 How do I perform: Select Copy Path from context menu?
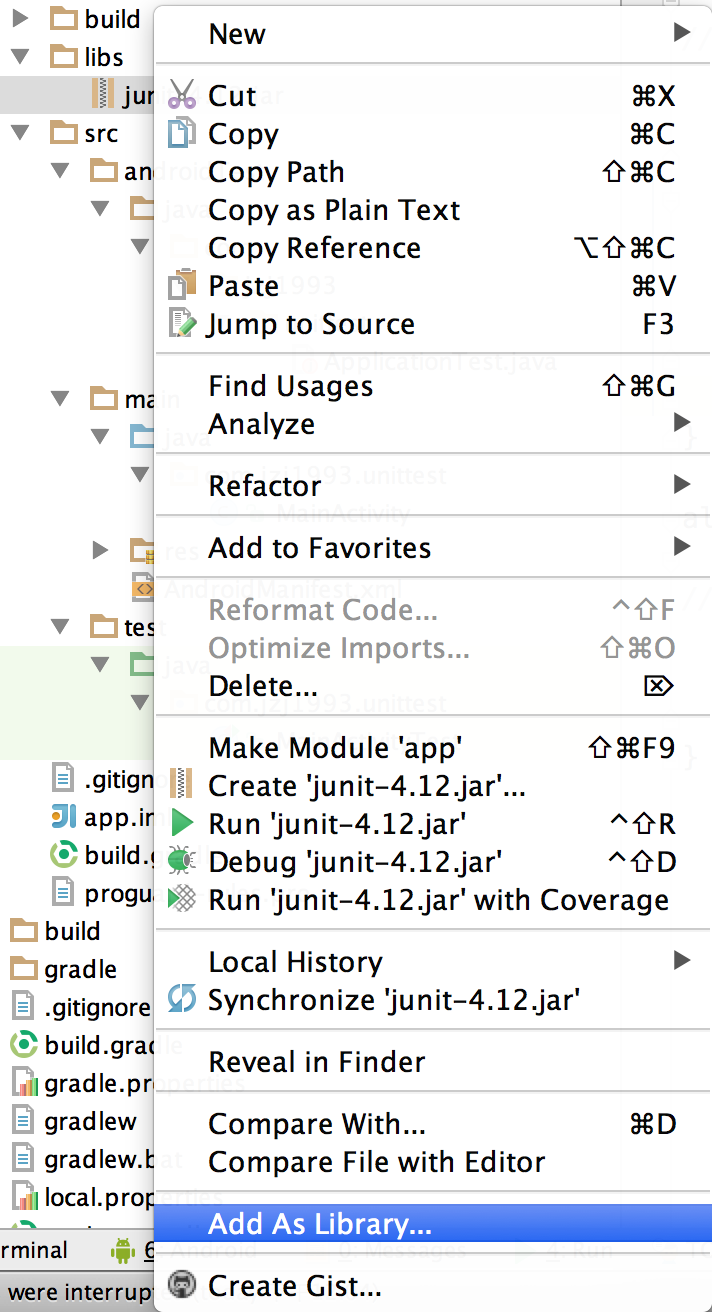[276, 171]
